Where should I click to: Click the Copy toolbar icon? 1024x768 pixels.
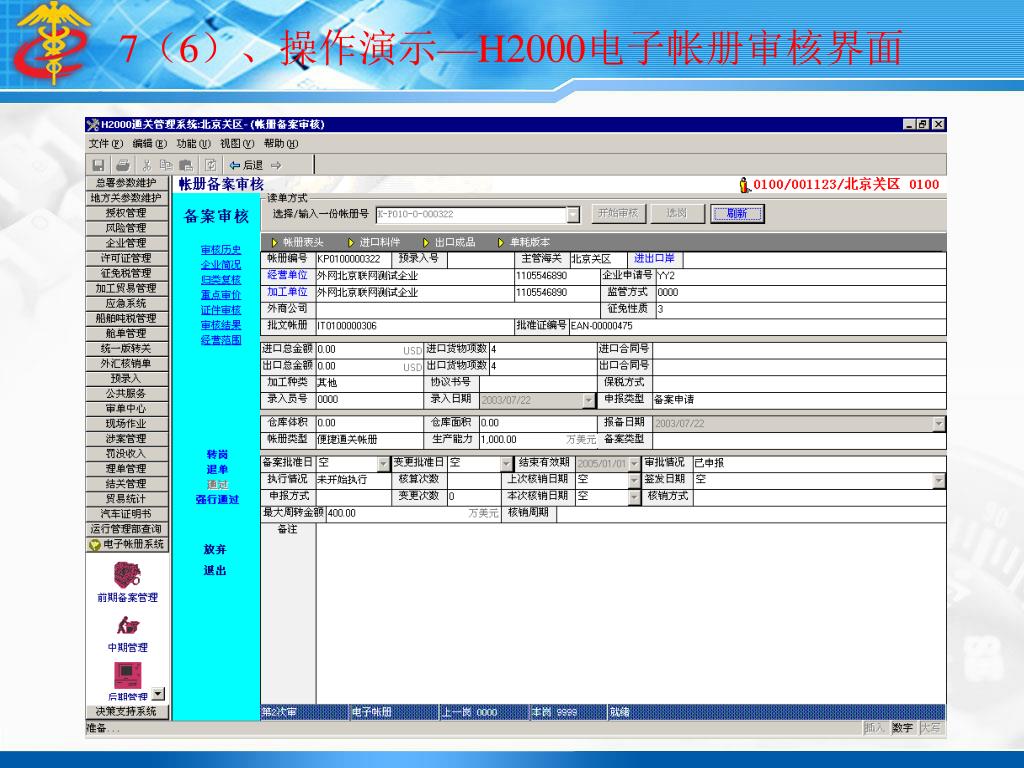coord(166,165)
